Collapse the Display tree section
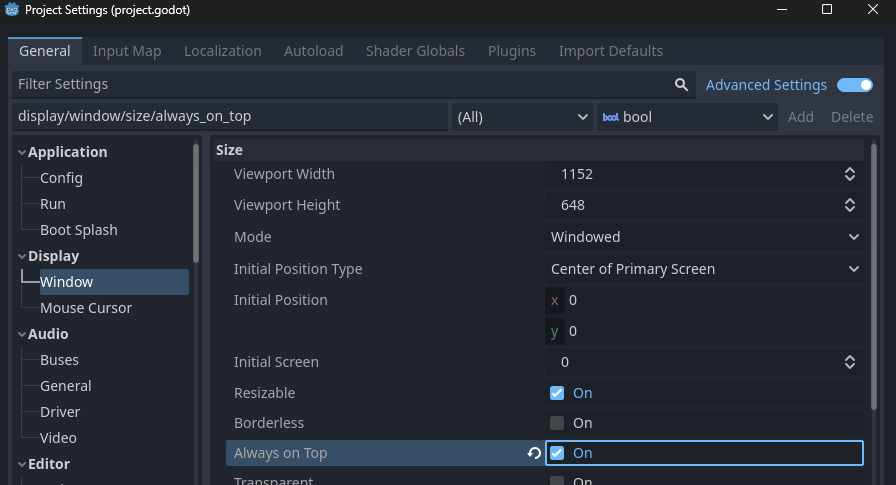Screen dimensions: 896x485 [22, 256]
